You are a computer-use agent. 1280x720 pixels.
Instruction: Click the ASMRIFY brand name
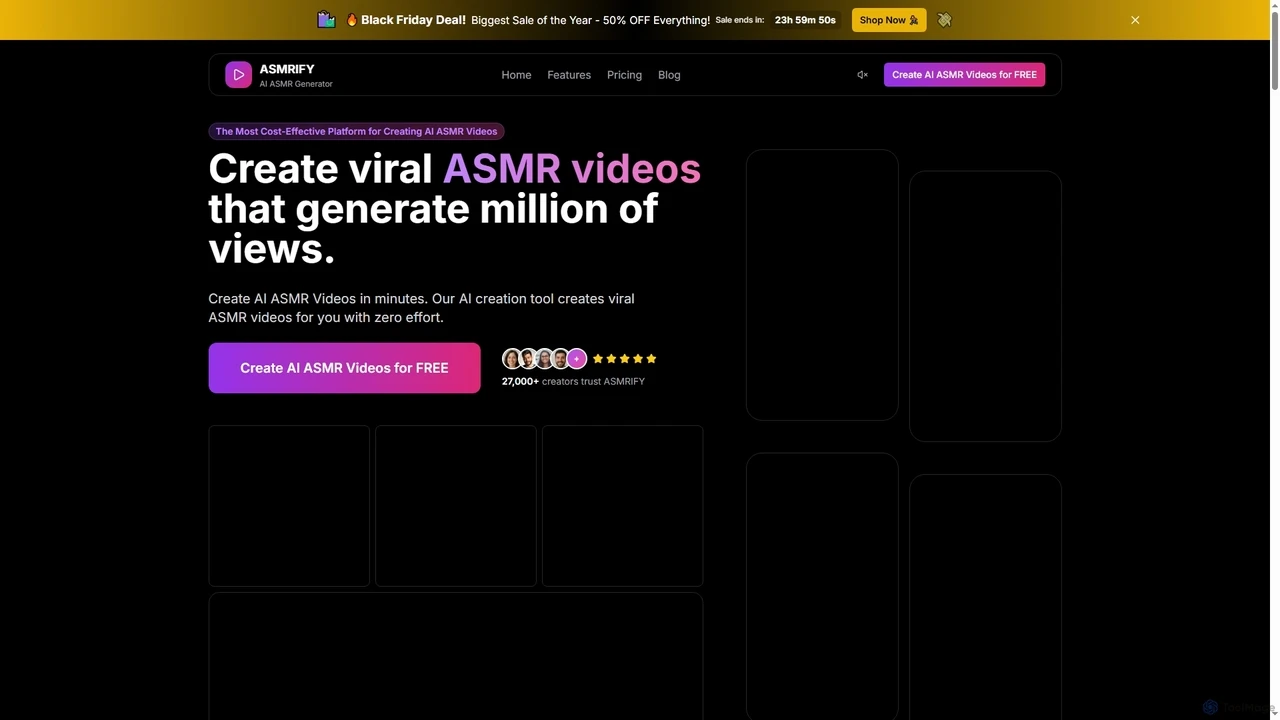pos(287,69)
